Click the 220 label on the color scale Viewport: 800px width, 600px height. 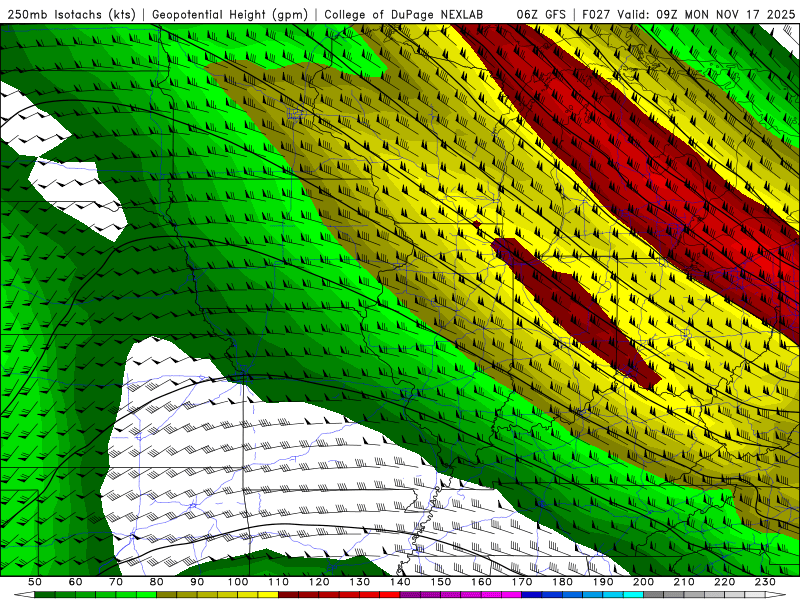pyautogui.click(x=724, y=582)
